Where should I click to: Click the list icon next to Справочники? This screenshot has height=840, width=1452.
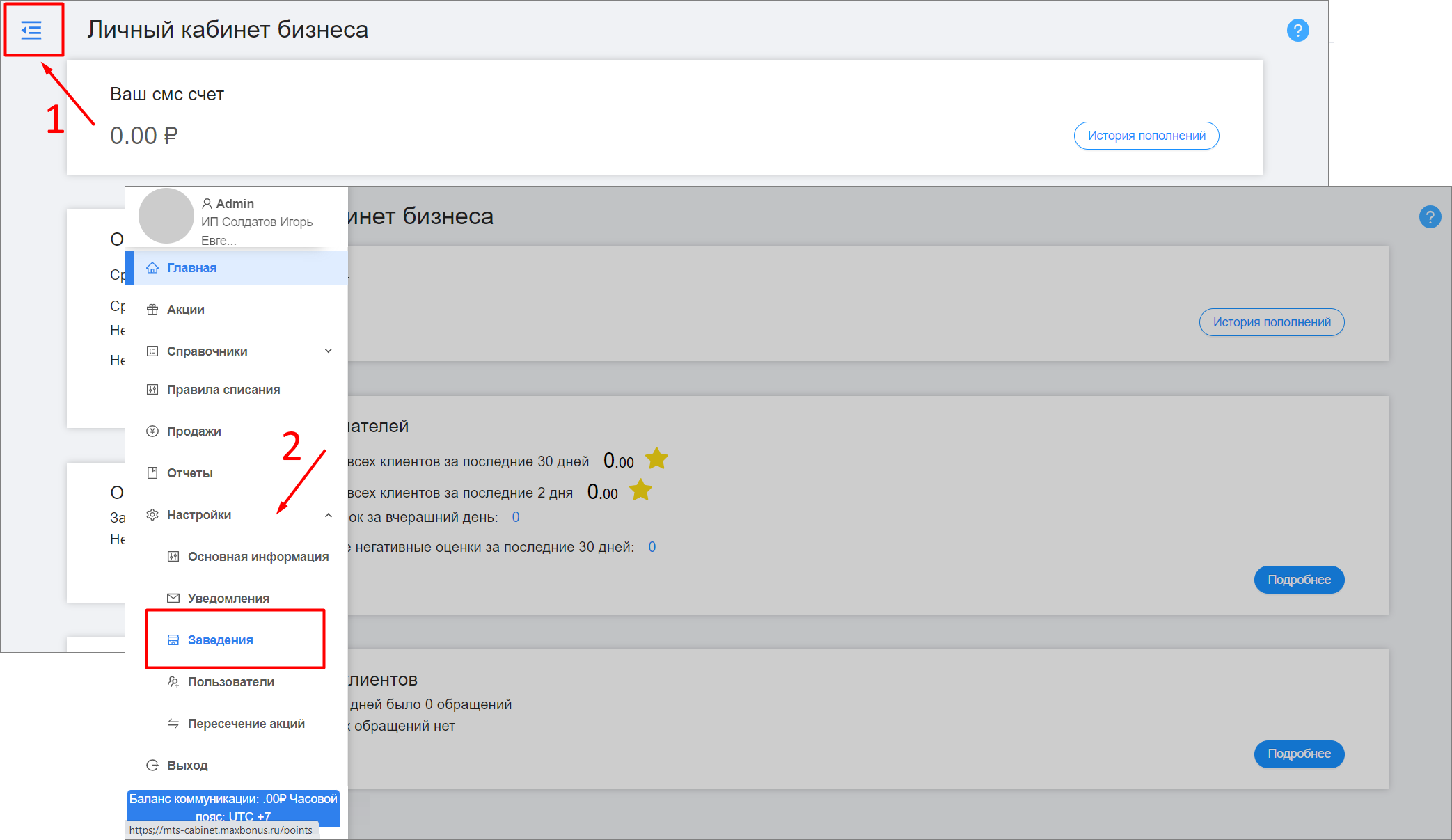point(152,351)
